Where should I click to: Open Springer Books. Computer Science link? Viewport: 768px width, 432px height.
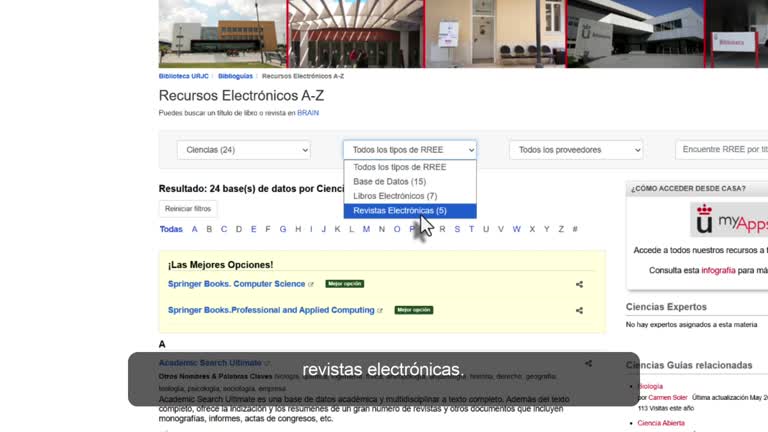click(x=237, y=284)
